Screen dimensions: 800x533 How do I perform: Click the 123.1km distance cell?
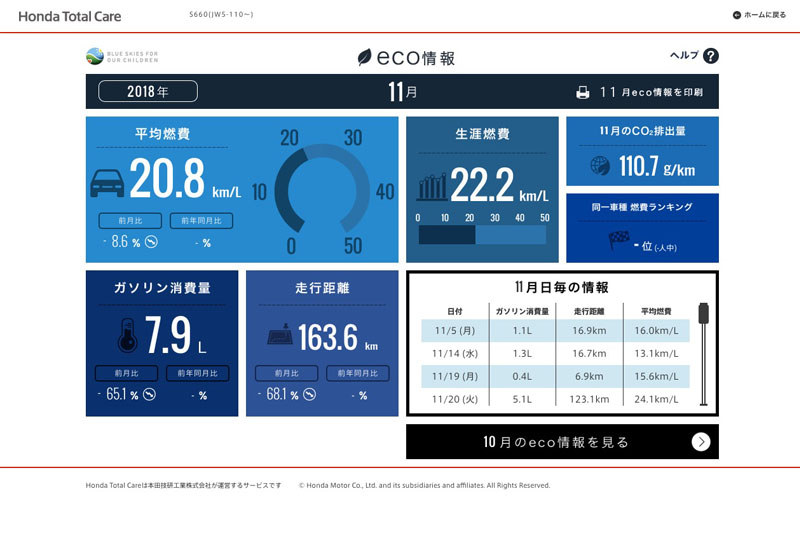point(589,399)
